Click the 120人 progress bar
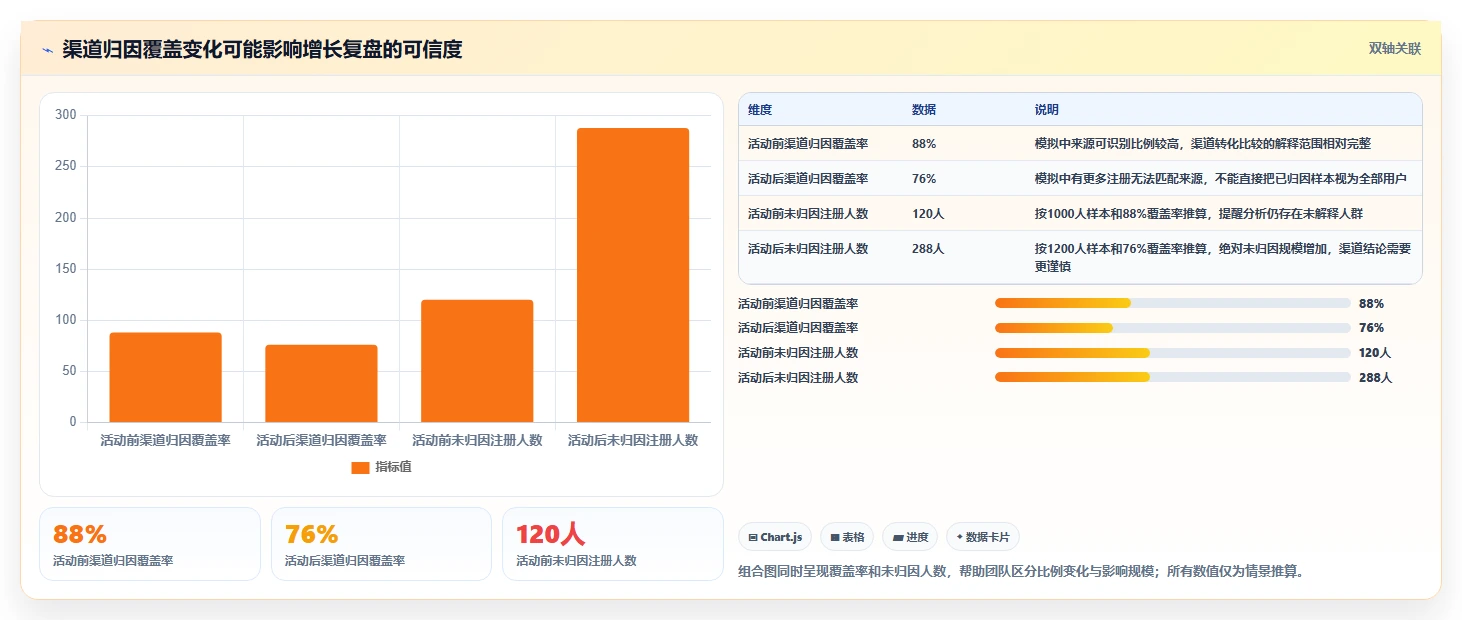 pos(1172,353)
